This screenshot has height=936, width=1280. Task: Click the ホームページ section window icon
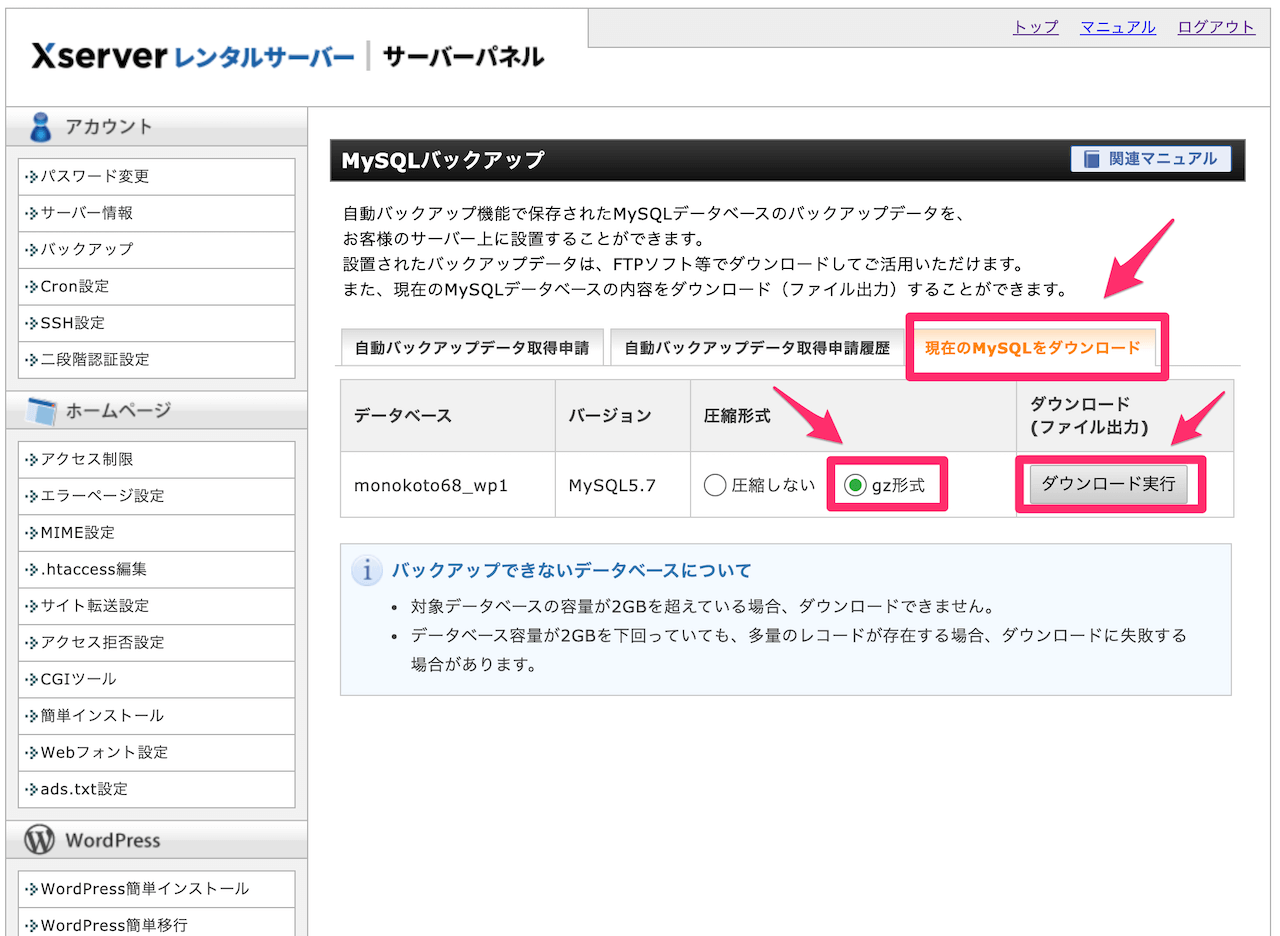[41, 410]
